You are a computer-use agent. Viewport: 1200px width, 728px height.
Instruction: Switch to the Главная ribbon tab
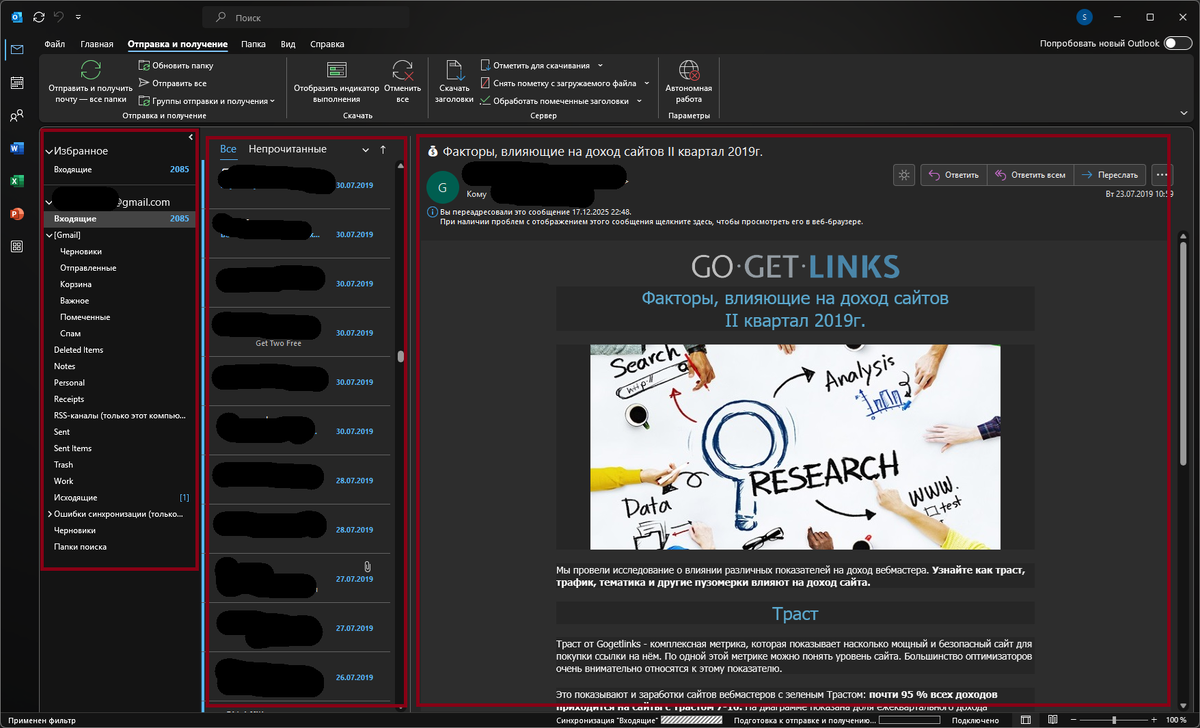point(97,44)
